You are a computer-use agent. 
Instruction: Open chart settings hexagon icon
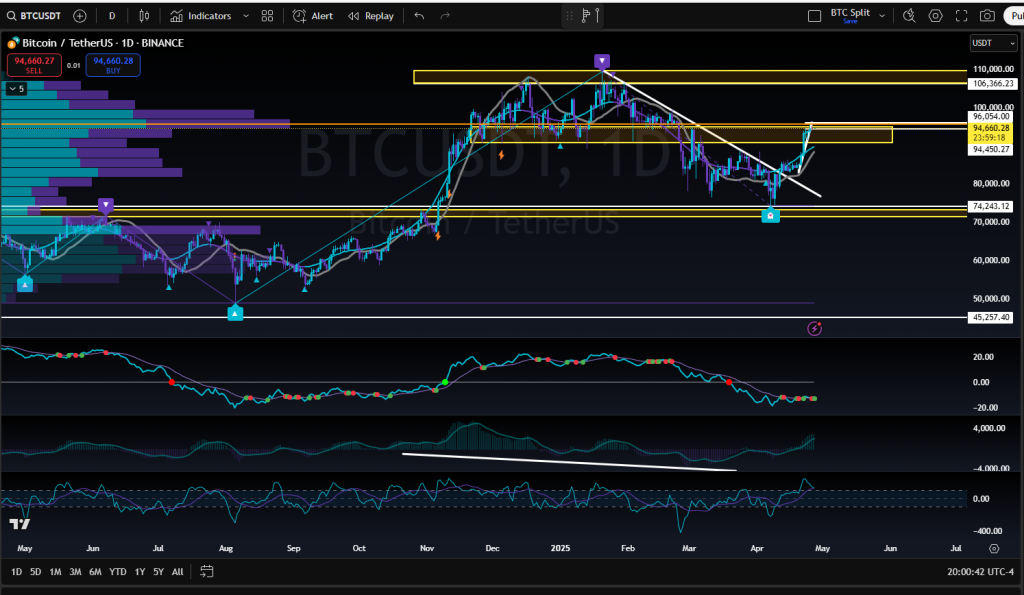[x=935, y=16]
